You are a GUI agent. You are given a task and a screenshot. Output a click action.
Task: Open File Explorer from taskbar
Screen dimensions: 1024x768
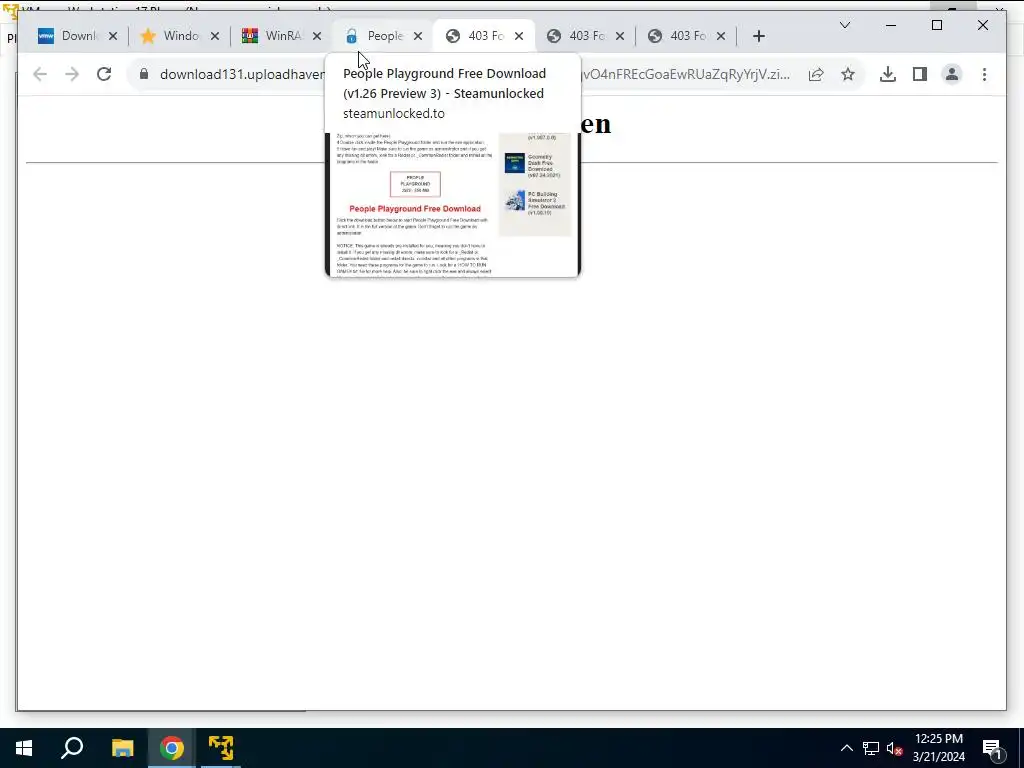coord(122,748)
